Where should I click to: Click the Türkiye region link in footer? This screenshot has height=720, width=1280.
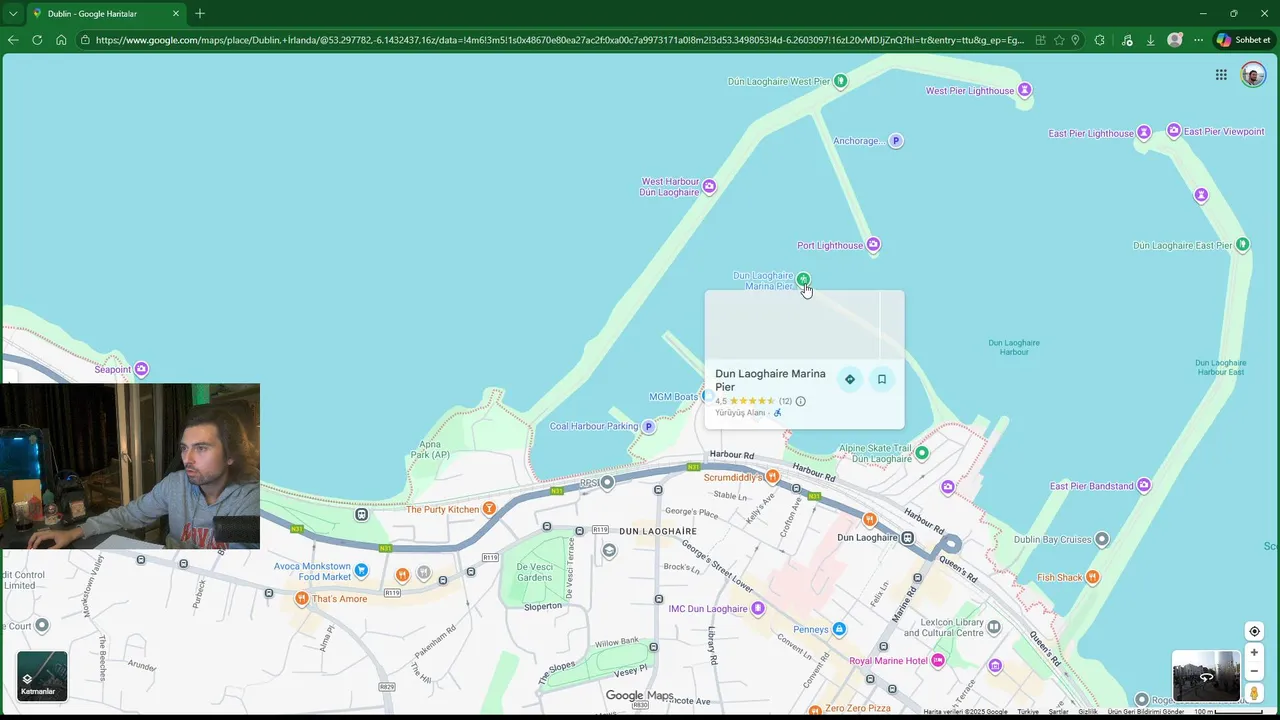(1028, 712)
